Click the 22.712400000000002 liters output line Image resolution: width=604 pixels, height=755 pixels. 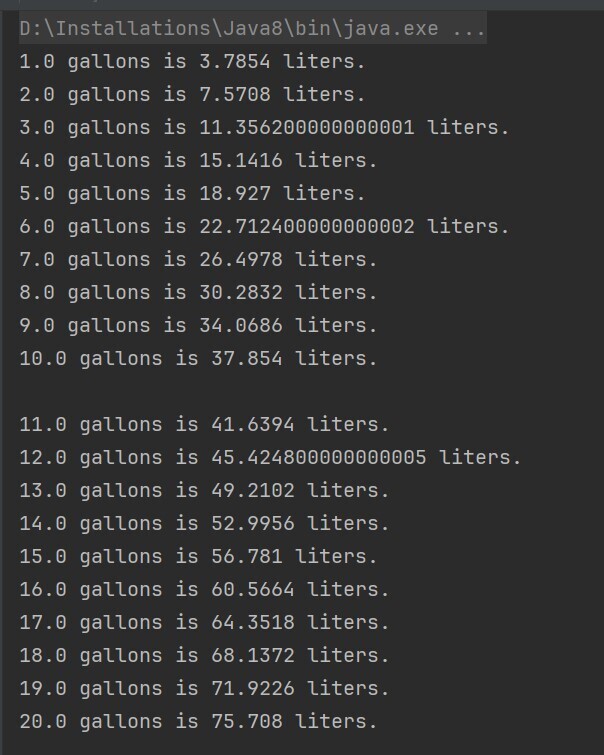264,227
